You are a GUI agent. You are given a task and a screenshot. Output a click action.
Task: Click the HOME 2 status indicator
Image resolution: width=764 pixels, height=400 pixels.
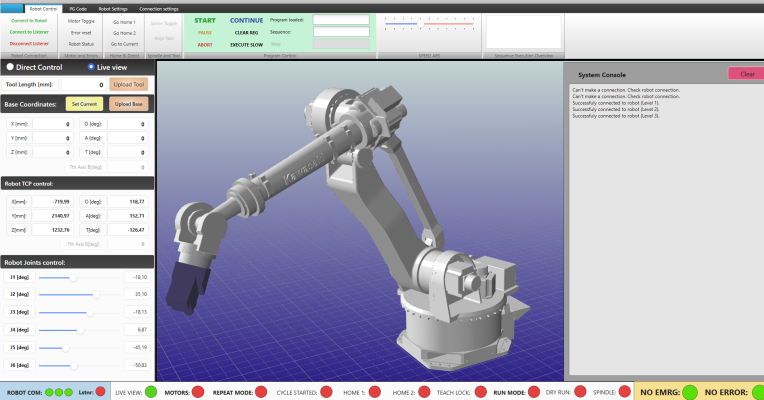[x=424, y=392]
